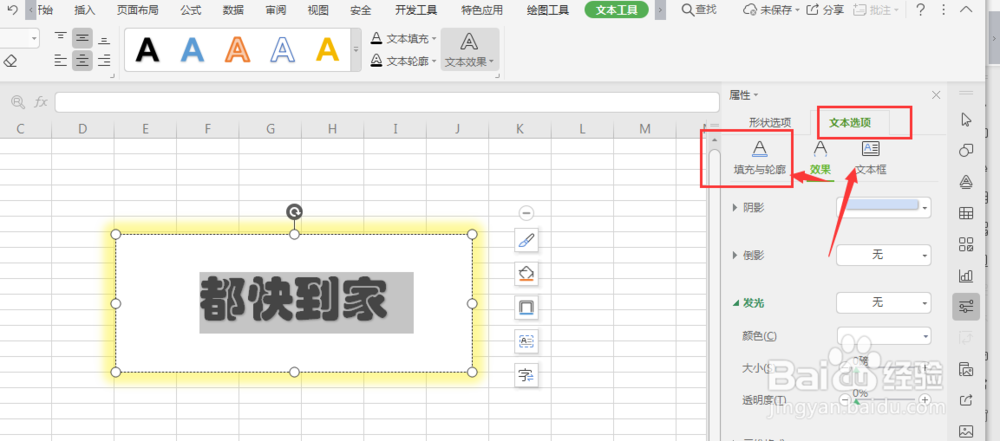
Task: Apply the orange outlined WordArt style
Action: click(x=237, y=50)
